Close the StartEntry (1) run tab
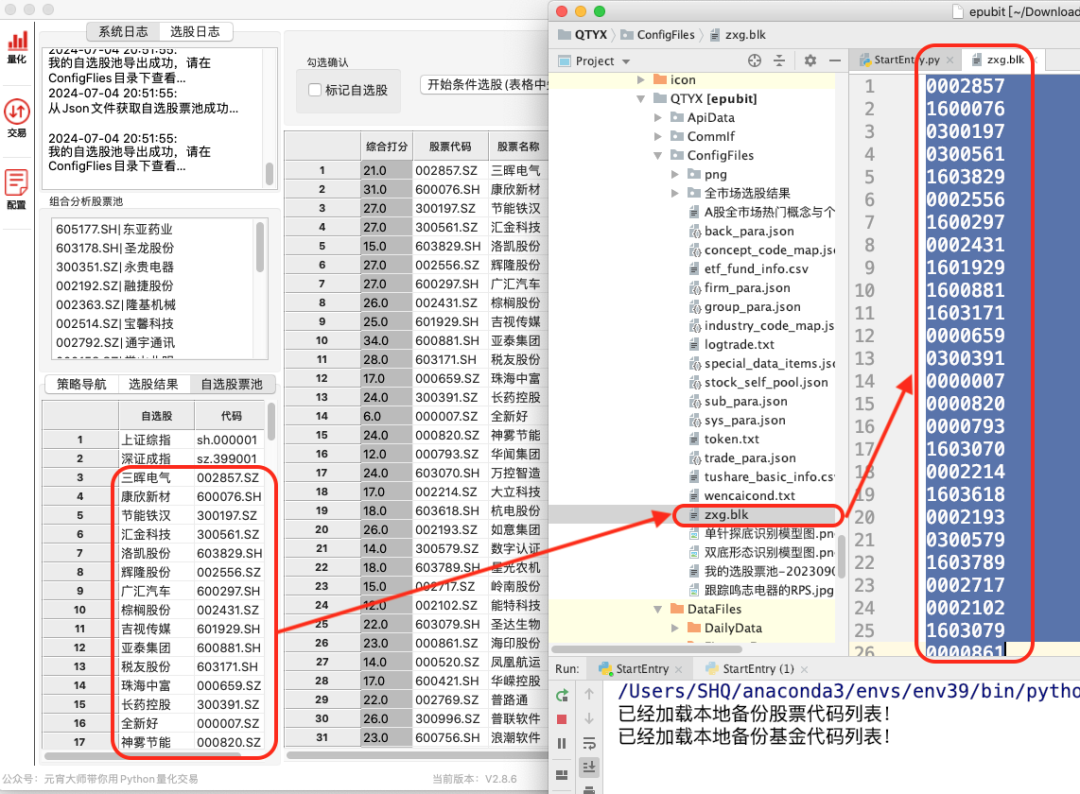The image size is (1080, 794). pyautogui.click(x=804, y=669)
